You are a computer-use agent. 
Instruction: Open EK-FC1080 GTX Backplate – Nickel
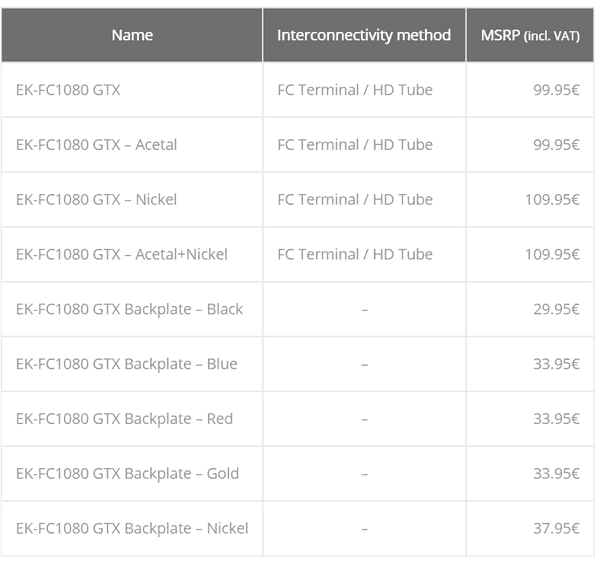(132, 528)
